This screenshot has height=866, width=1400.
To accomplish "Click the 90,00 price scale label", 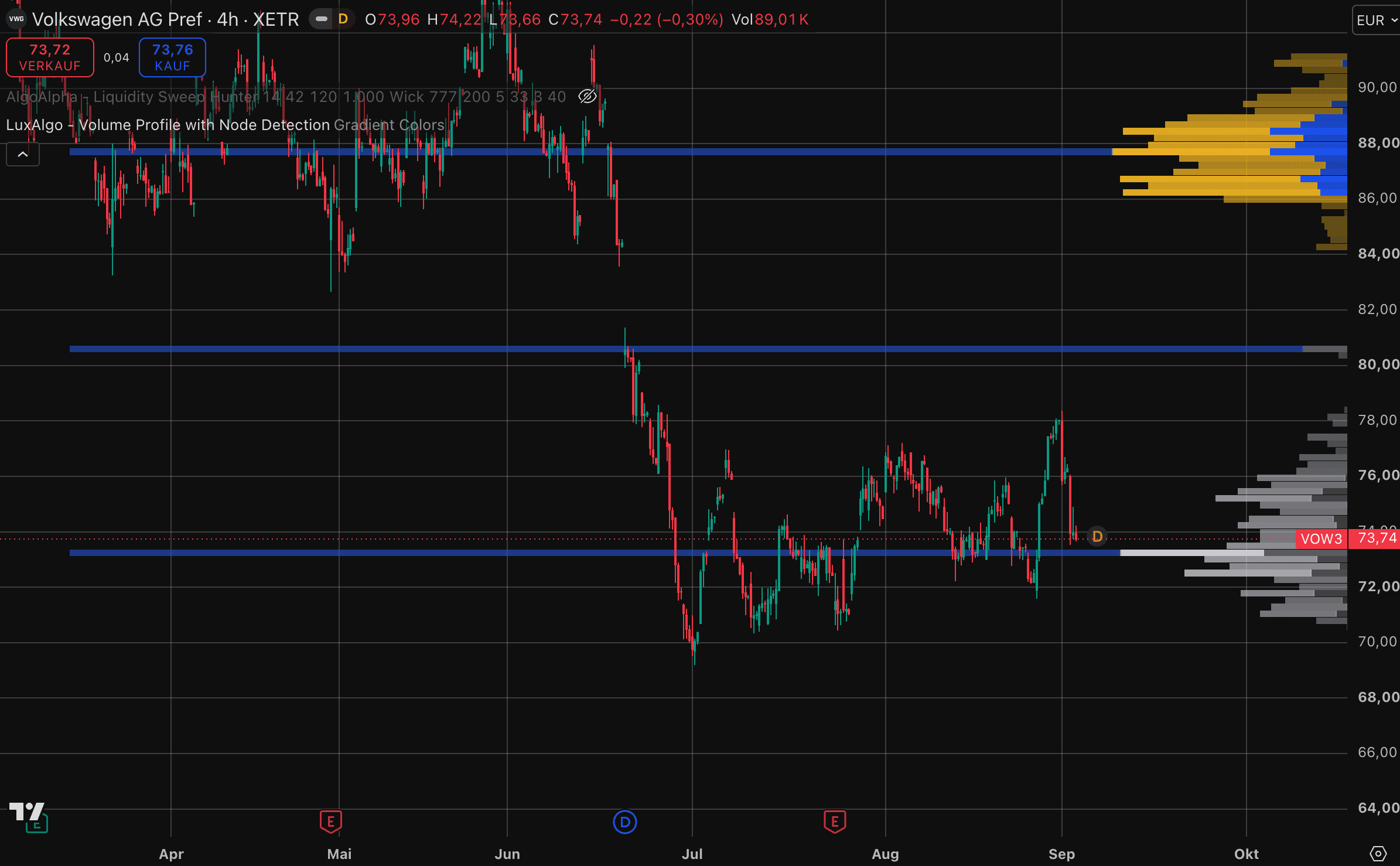I will pyautogui.click(x=1378, y=87).
